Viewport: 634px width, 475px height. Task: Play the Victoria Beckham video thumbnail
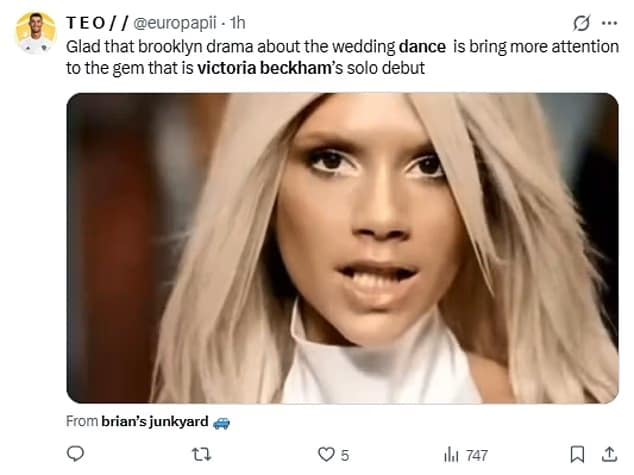coord(342,248)
